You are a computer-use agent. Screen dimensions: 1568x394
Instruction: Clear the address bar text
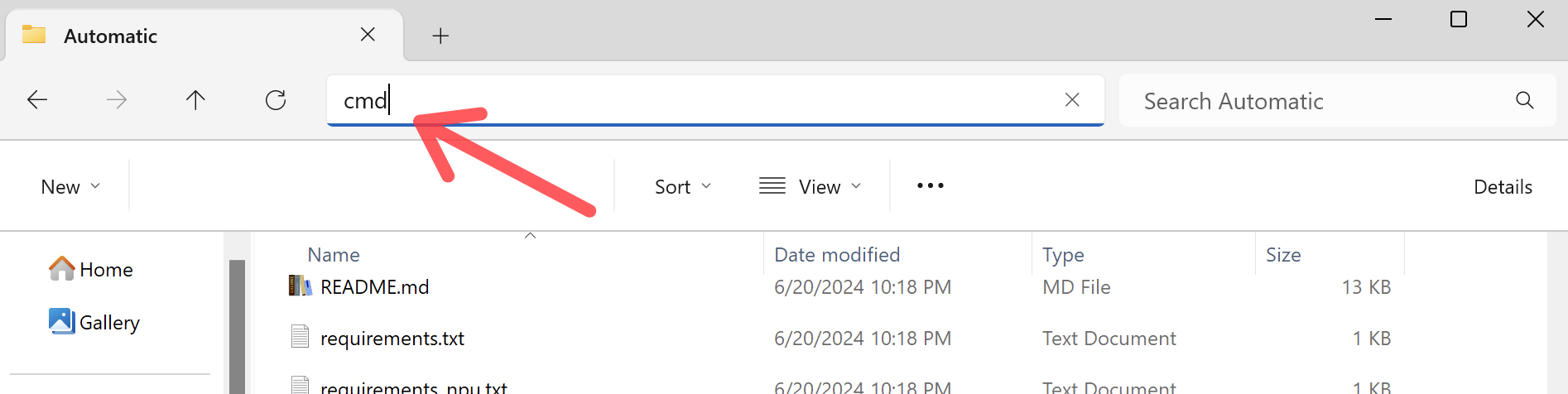click(x=1072, y=100)
